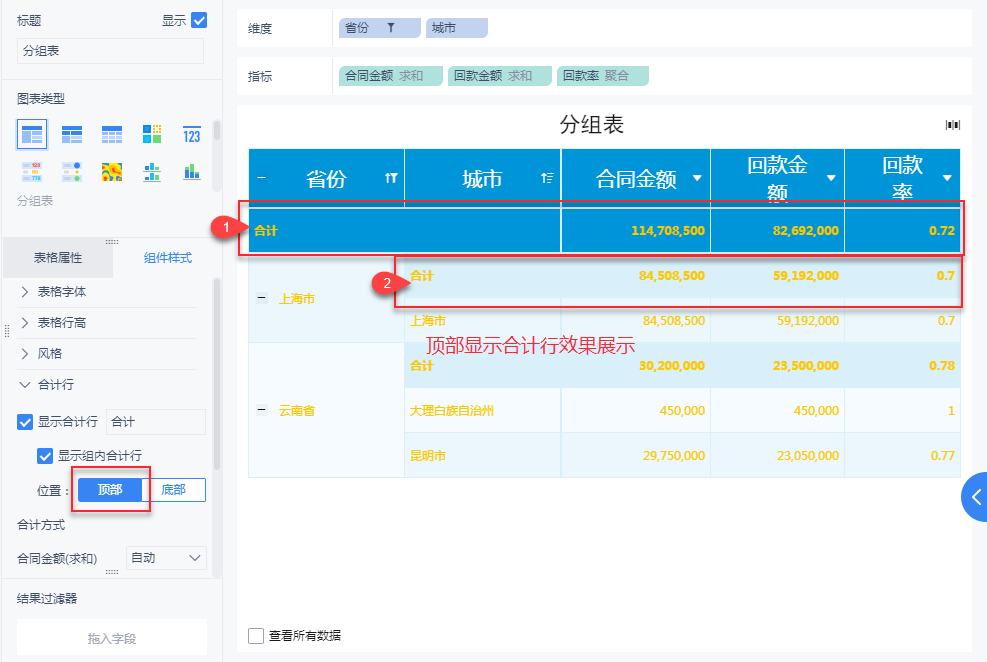Click the sort icon in 省份 header
The height and width of the screenshot is (662, 987).
[391, 178]
